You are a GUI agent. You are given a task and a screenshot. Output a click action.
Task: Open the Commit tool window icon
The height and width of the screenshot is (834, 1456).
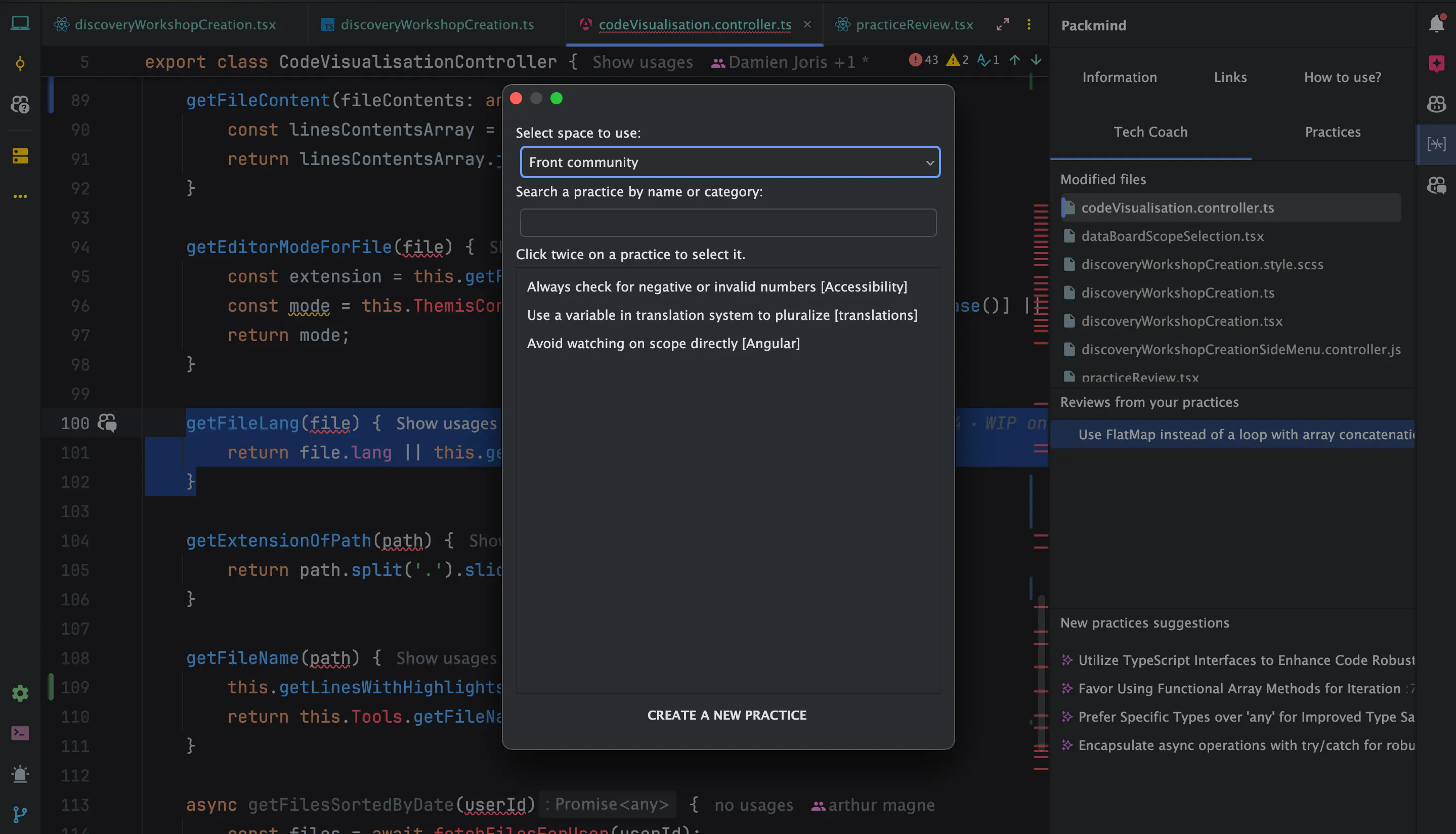pyautogui.click(x=20, y=64)
